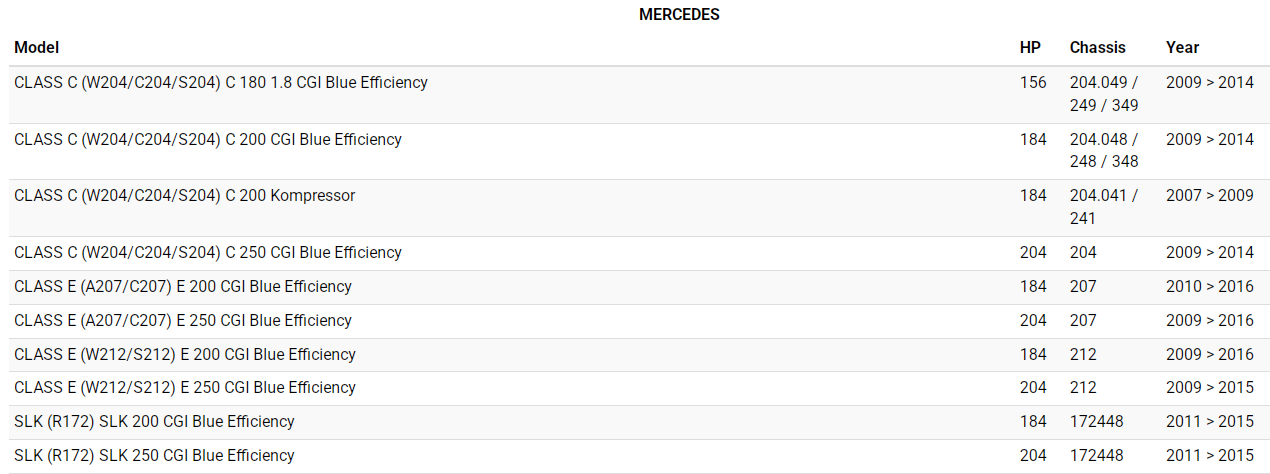The width and height of the screenshot is (1270, 474).
Task: Select the C 180 1.8 CGI row
Action: click(221, 83)
